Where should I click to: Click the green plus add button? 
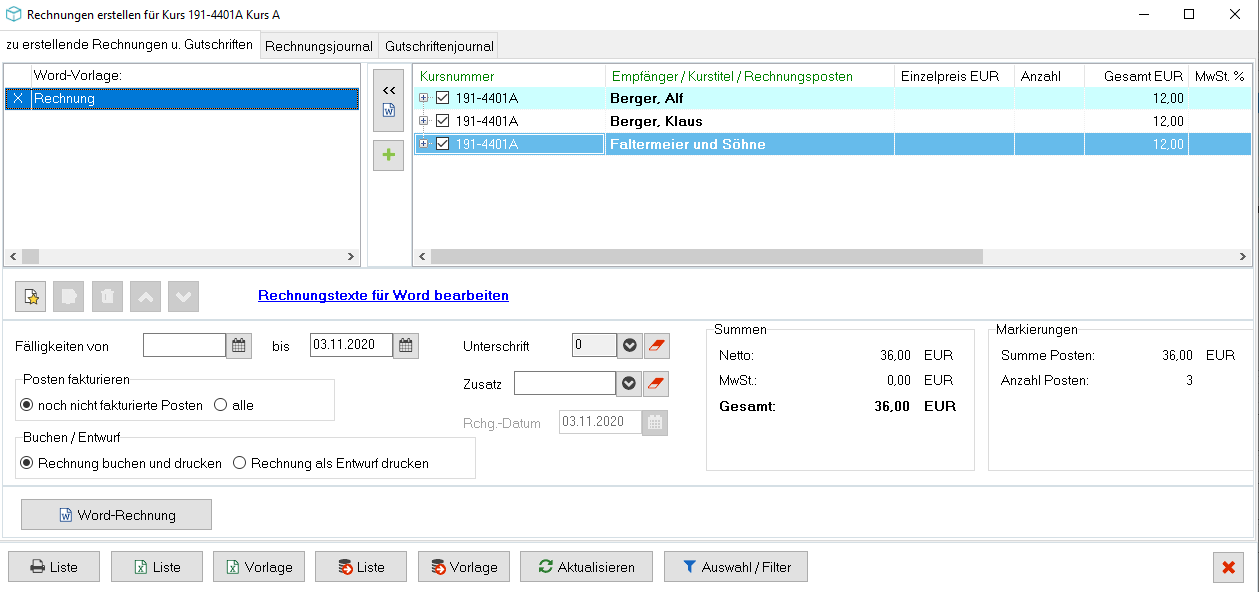[x=389, y=156]
